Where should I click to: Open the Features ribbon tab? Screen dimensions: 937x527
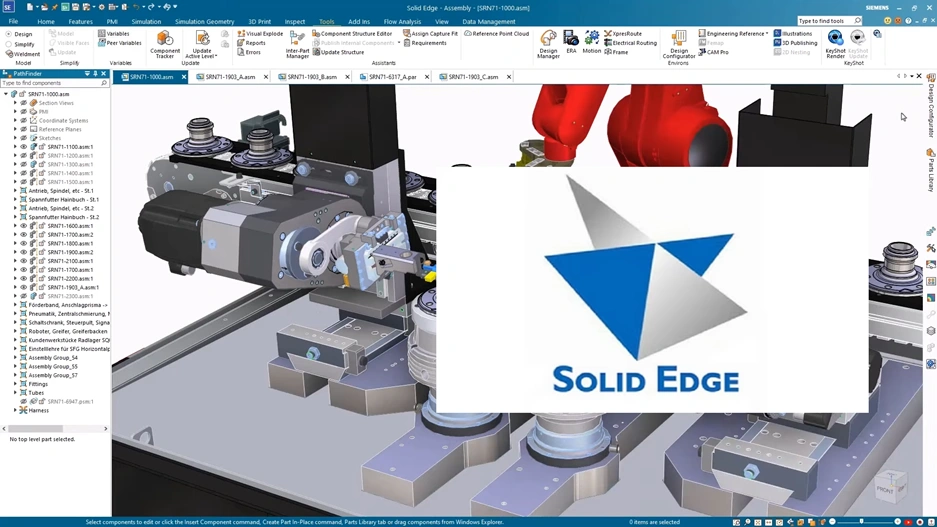(x=80, y=22)
